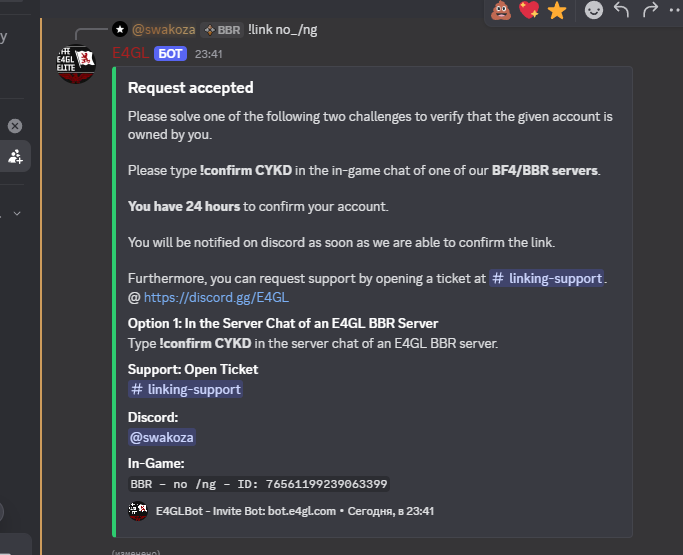Click the round X icon in sidebar
Screen dimensions: 683x555
[15, 126]
